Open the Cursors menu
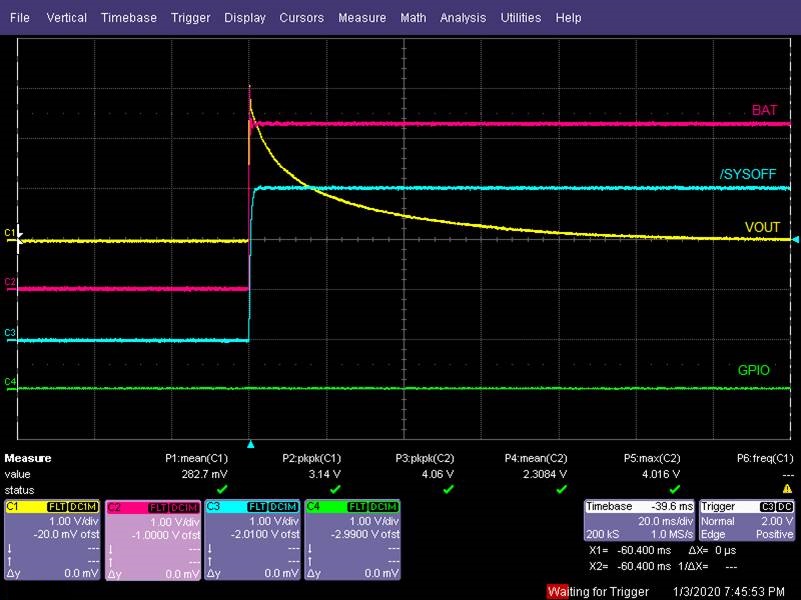This screenshot has height=600, width=801. pyautogui.click(x=301, y=18)
